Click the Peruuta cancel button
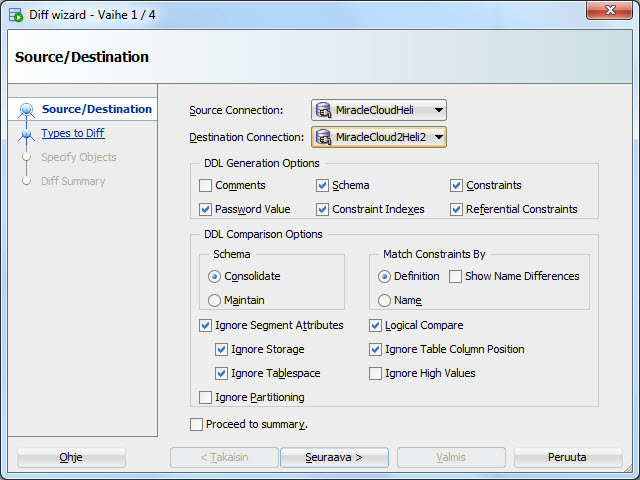This screenshot has width=640, height=480. 568,457
